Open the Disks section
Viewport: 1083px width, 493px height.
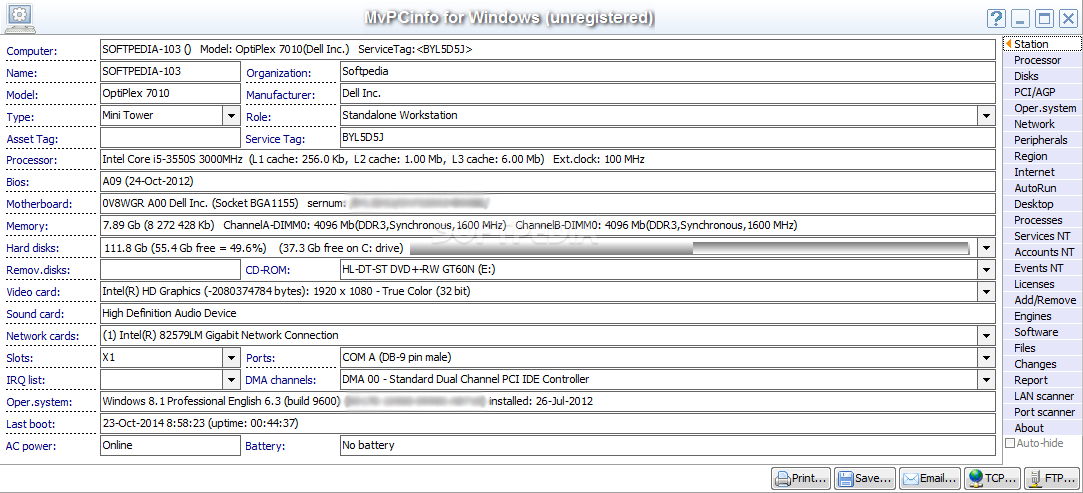(1042, 76)
